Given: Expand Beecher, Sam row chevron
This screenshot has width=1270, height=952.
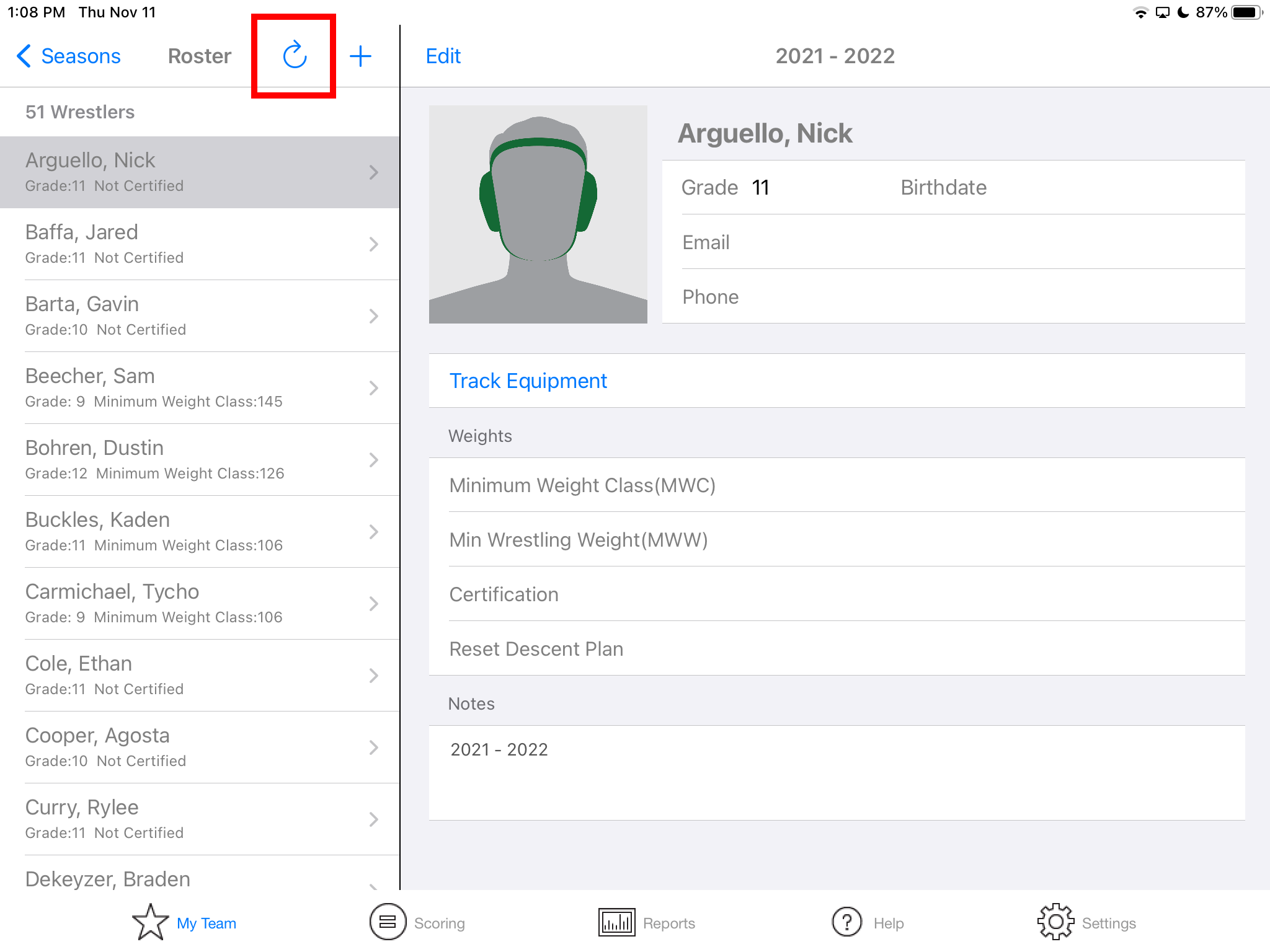Looking at the screenshot, I should (x=373, y=388).
